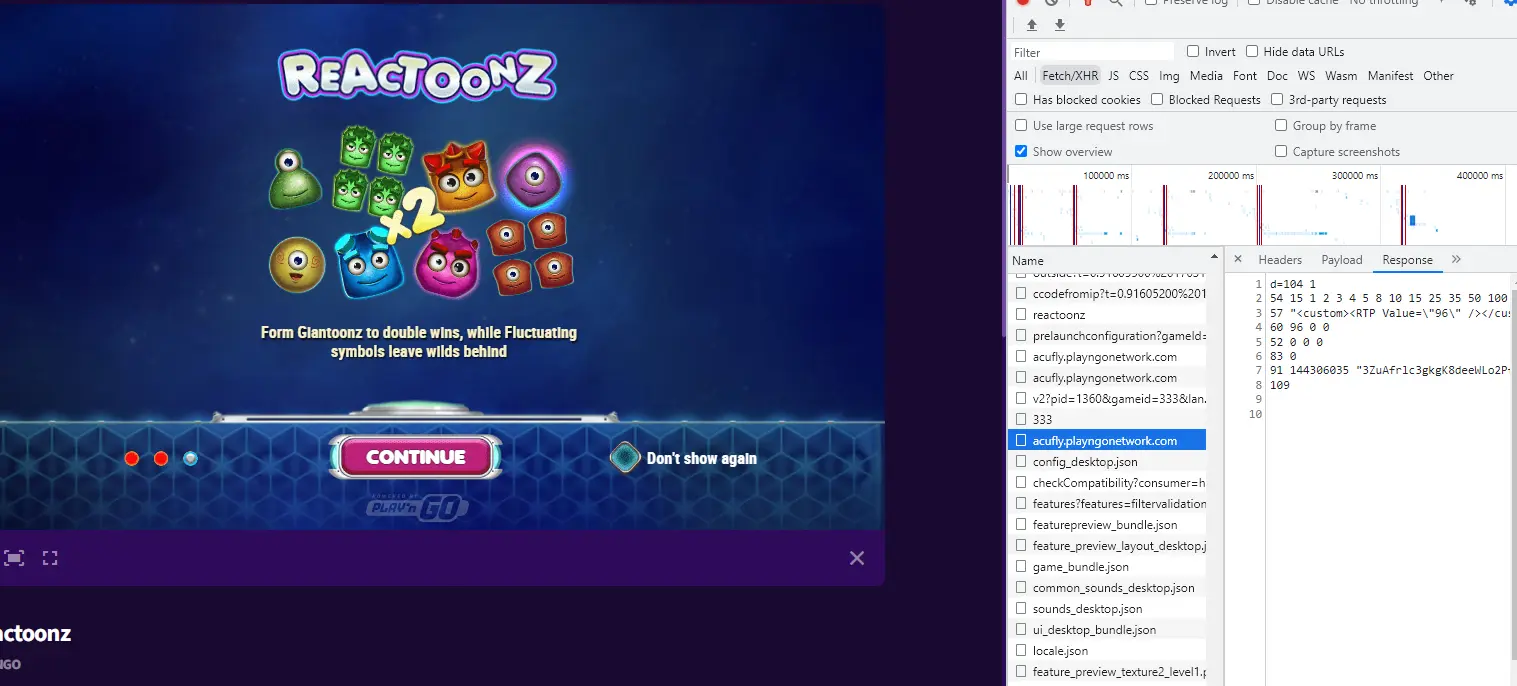Select the sounds_desktop.json request
This screenshot has height=686, width=1517.
[x=1107, y=608]
